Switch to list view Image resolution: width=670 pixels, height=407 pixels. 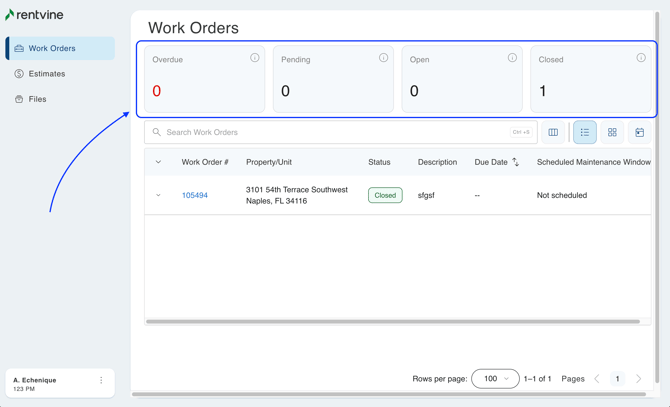(x=585, y=132)
